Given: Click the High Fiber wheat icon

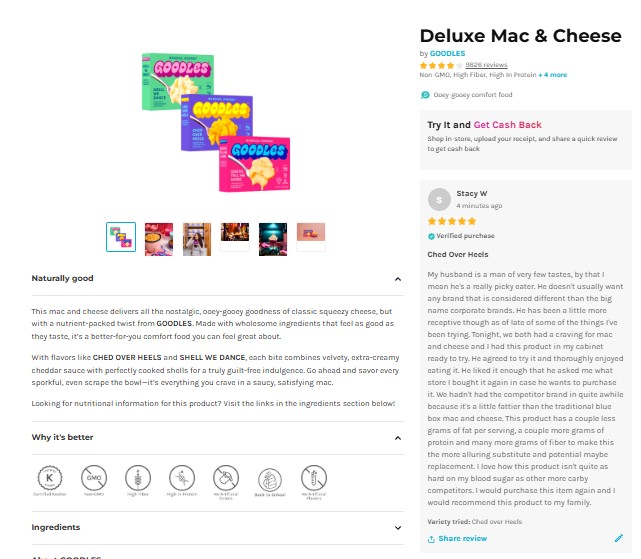Looking at the screenshot, I should [x=137, y=478].
